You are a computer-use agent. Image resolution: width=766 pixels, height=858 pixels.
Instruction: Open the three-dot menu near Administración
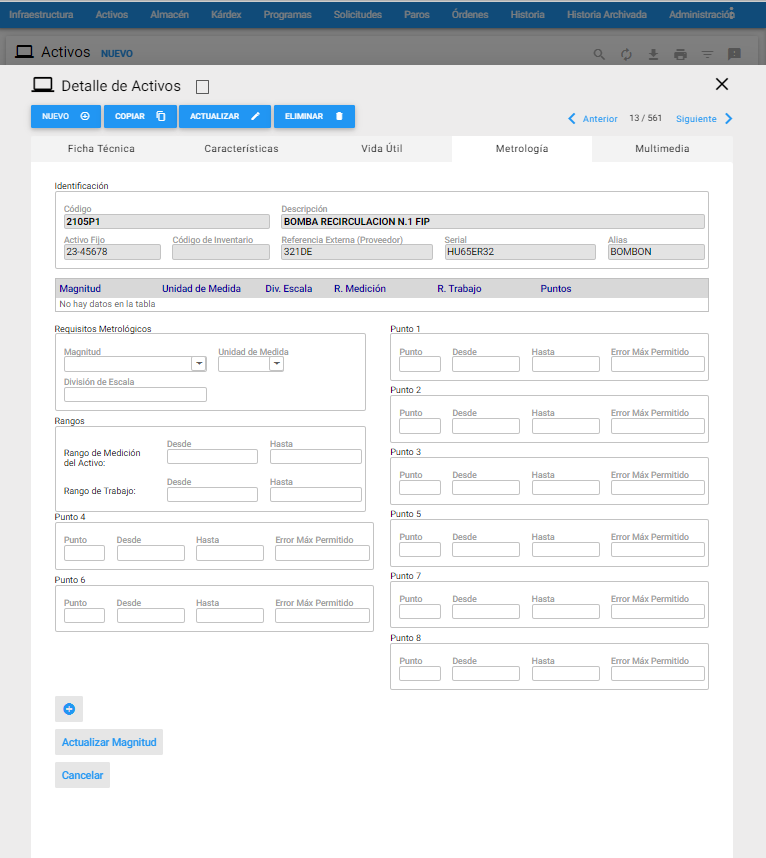(x=732, y=13)
